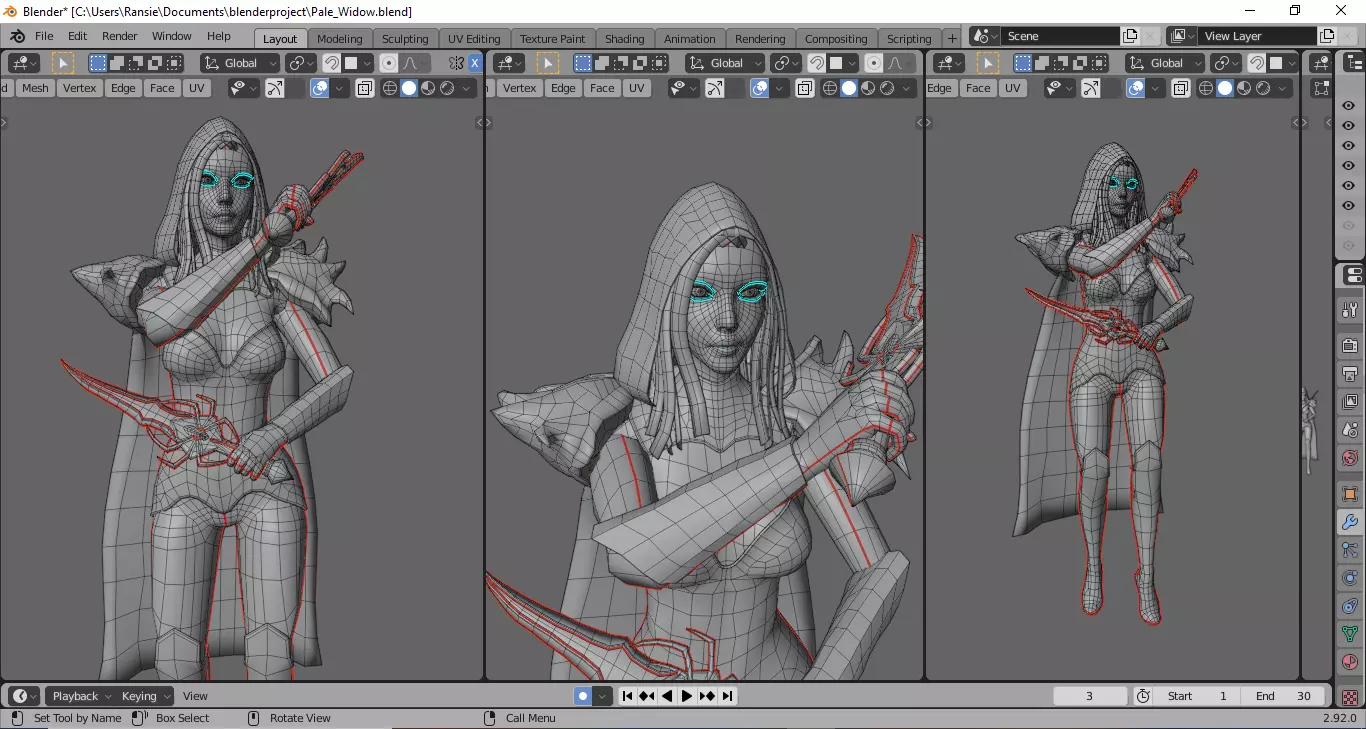Toggle use preview range clock icon
1366x729 pixels.
point(1144,696)
